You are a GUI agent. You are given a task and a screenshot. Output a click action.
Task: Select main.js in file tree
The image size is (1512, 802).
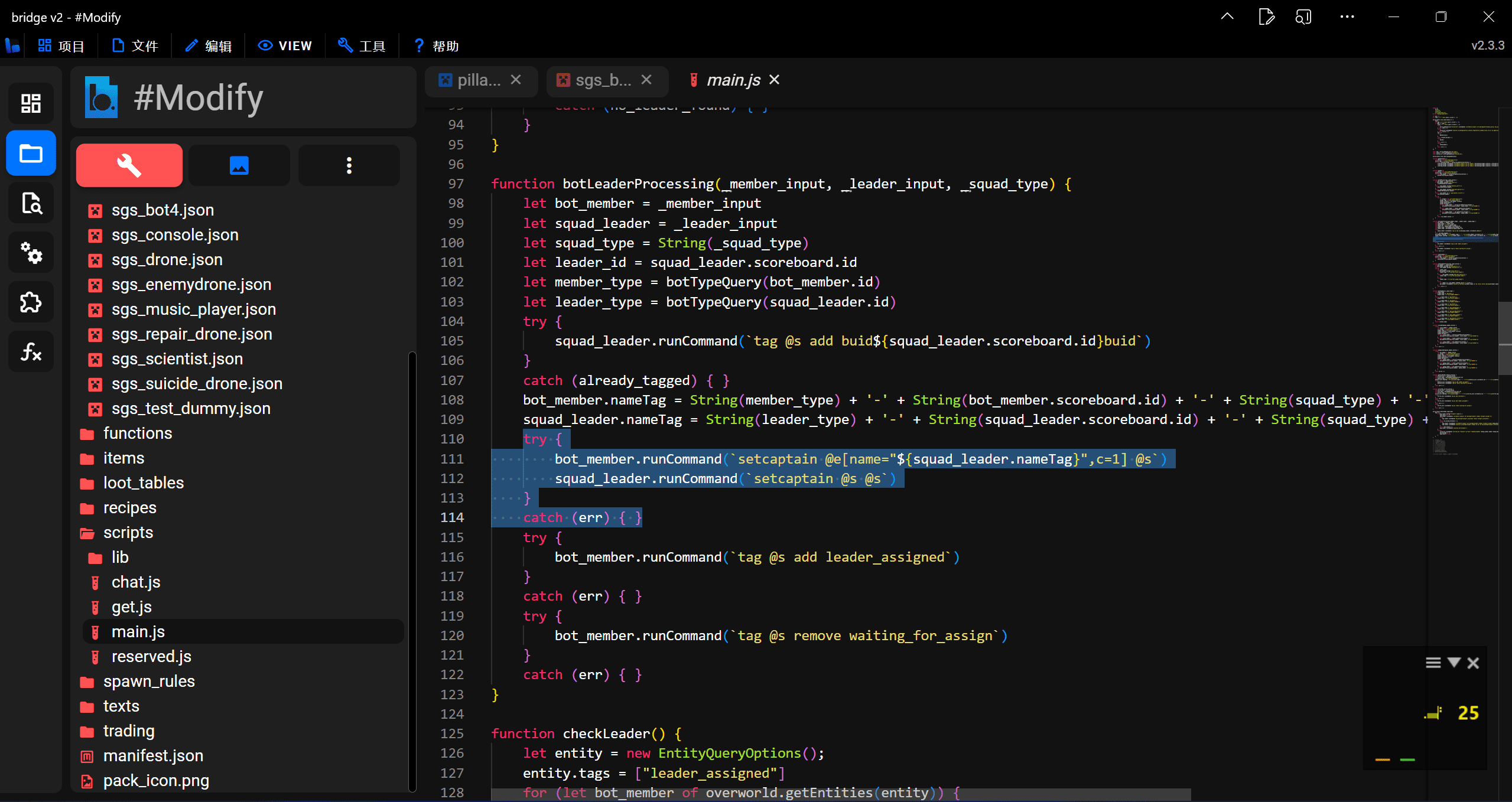point(243,632)
